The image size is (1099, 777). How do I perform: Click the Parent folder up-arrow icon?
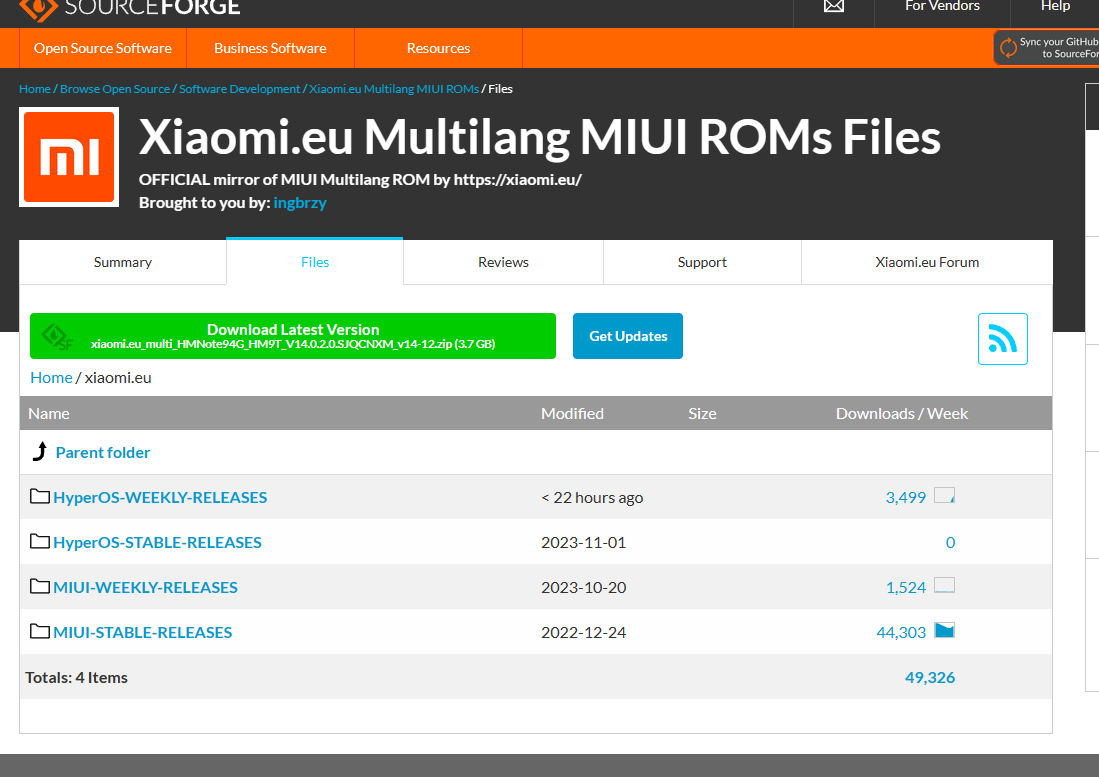(x=40, y=451)
